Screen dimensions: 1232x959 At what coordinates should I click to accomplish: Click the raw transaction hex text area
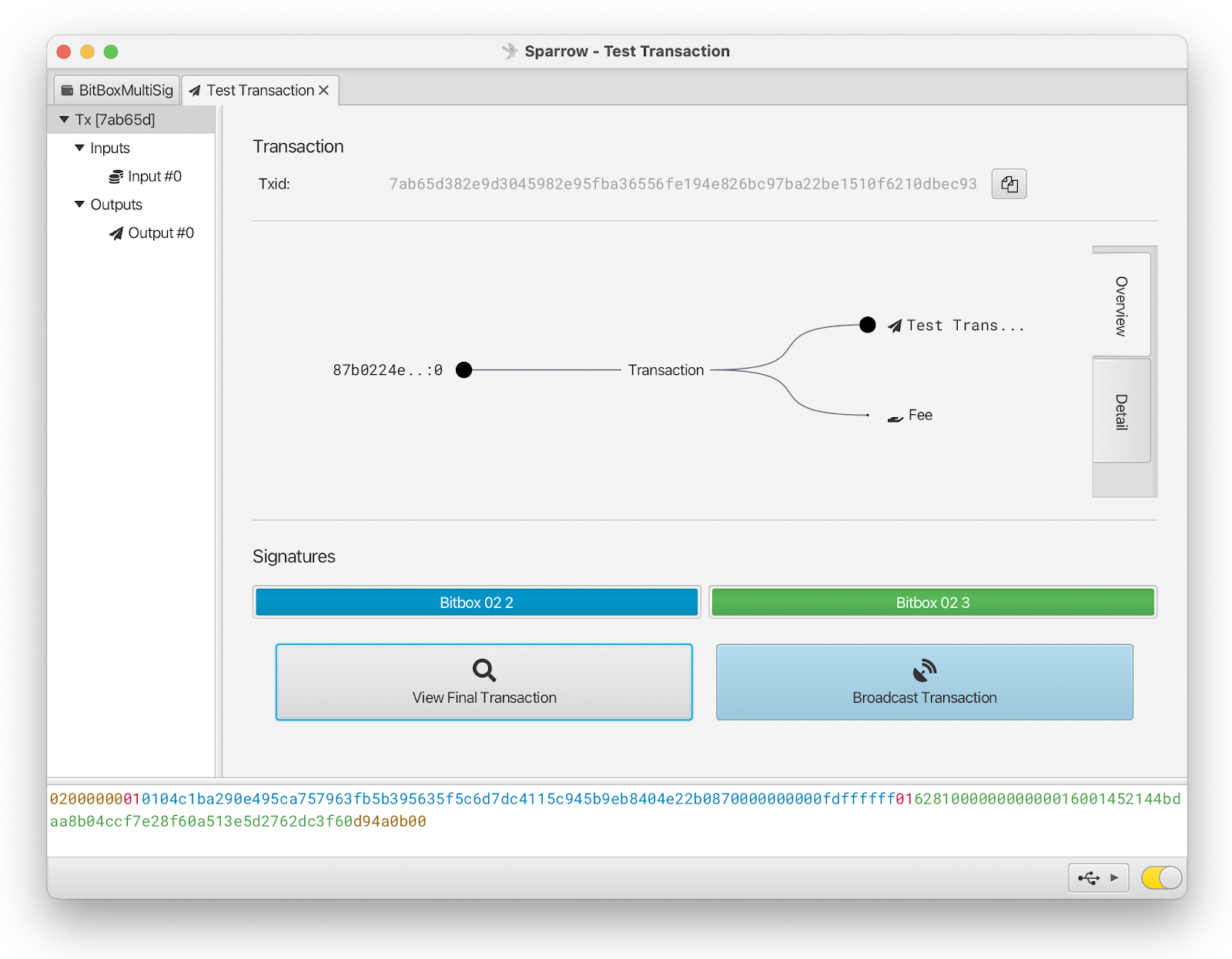tap(616, 820)
